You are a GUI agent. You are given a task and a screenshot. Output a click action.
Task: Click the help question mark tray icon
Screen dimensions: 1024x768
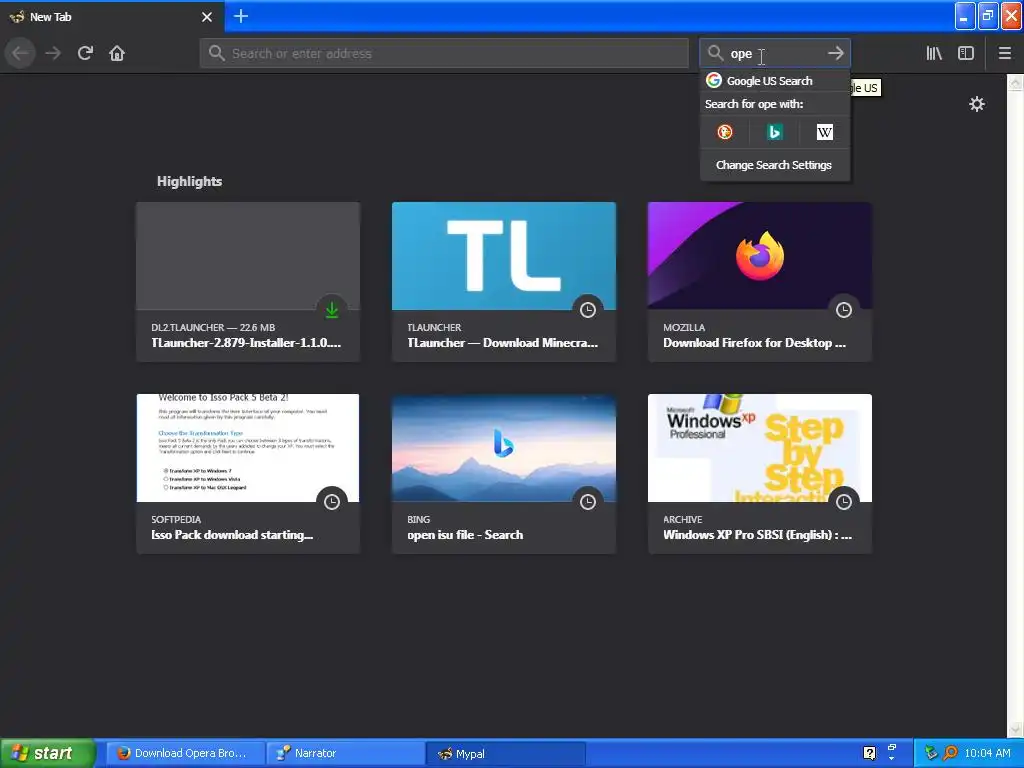[x=869, y=753]
